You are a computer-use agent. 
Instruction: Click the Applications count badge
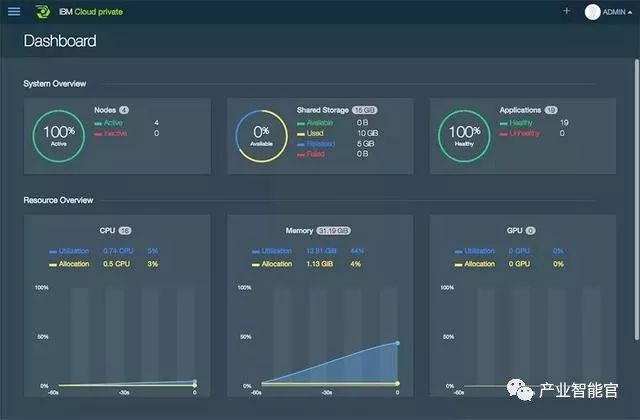(551, 110)
